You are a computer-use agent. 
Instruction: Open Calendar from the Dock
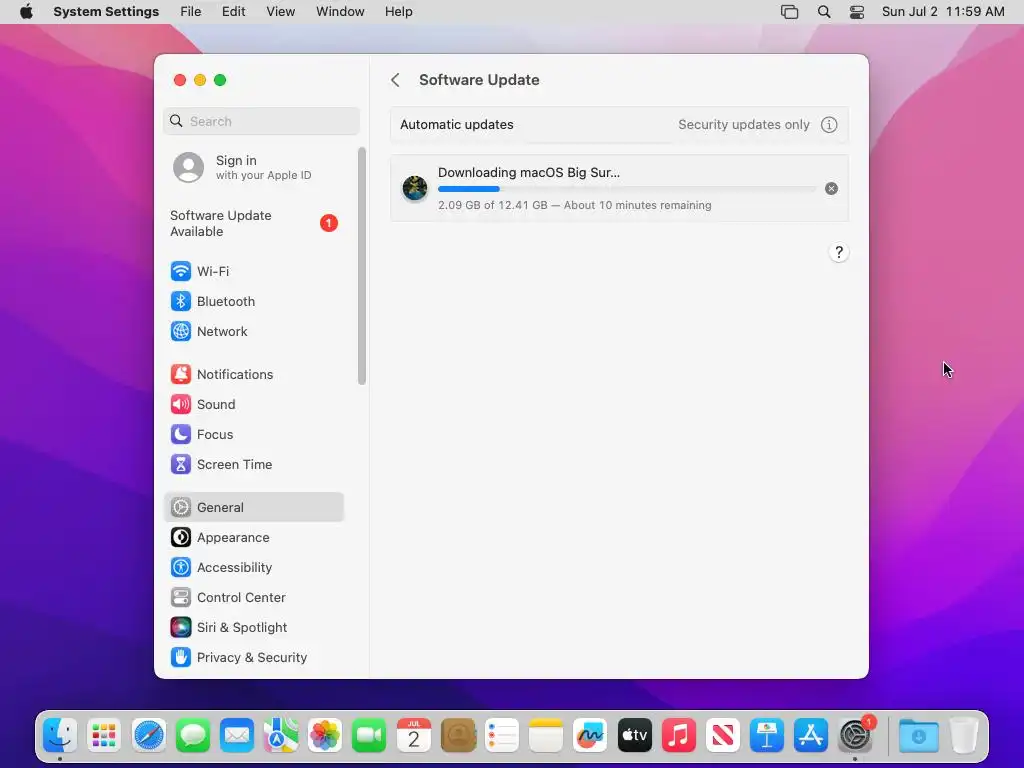point(414,735)
